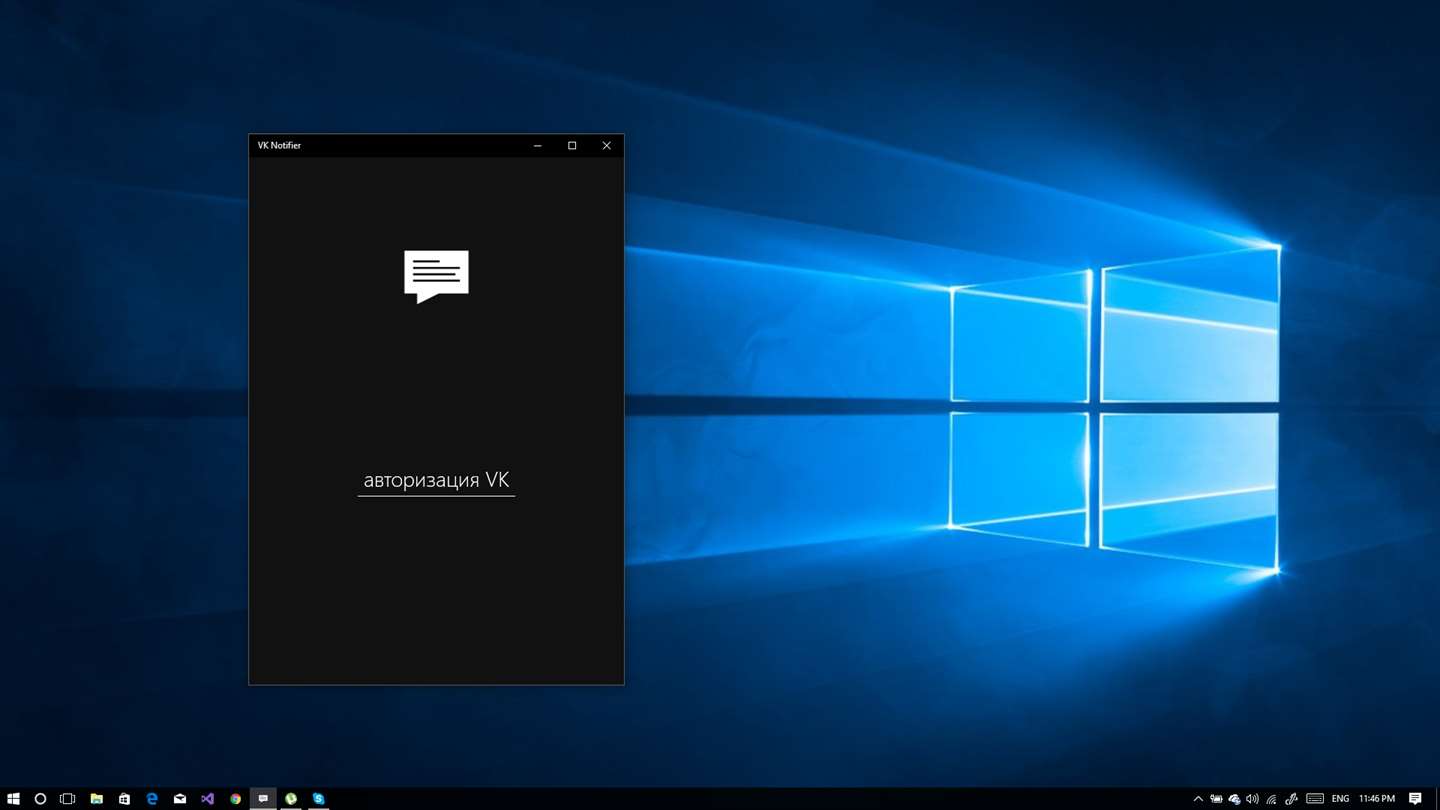Select the VK Notifier taskbar icon

pyautogui.click(x=263, y=799)
